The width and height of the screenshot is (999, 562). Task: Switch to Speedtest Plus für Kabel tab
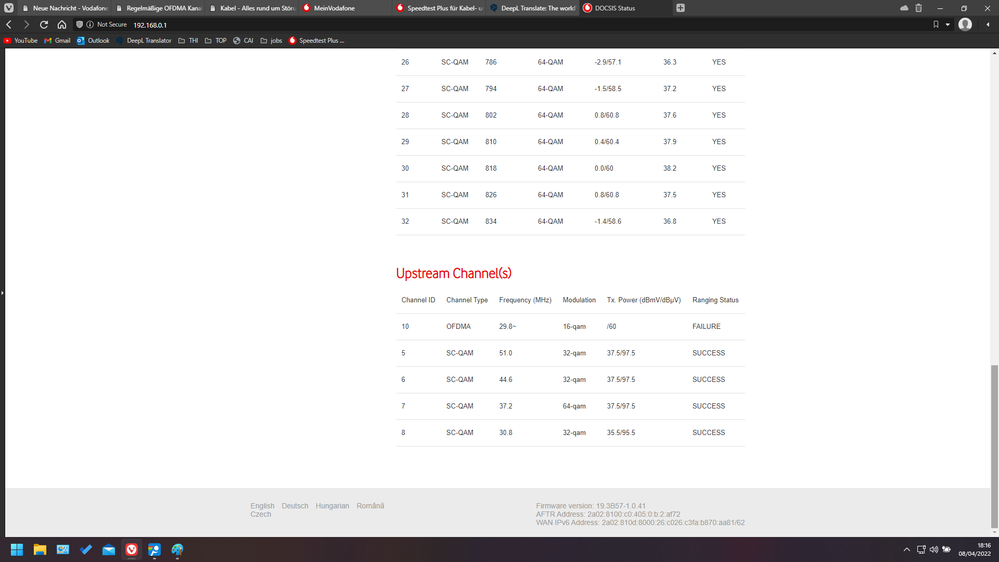point(439,8)
